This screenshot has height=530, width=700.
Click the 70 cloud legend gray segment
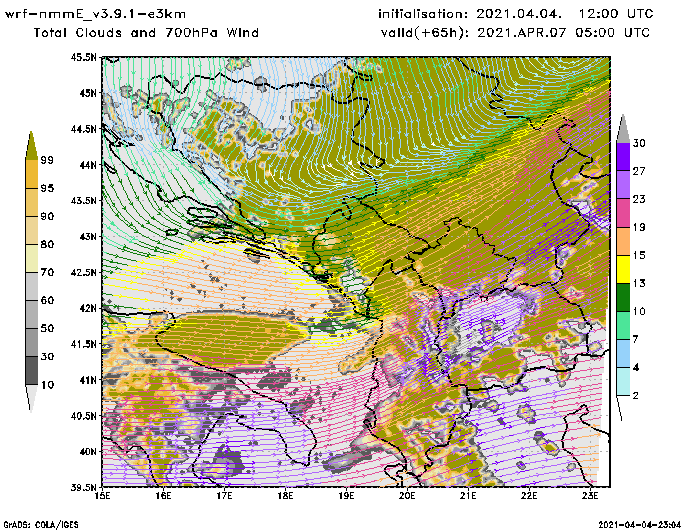click(x=31, y=286)
